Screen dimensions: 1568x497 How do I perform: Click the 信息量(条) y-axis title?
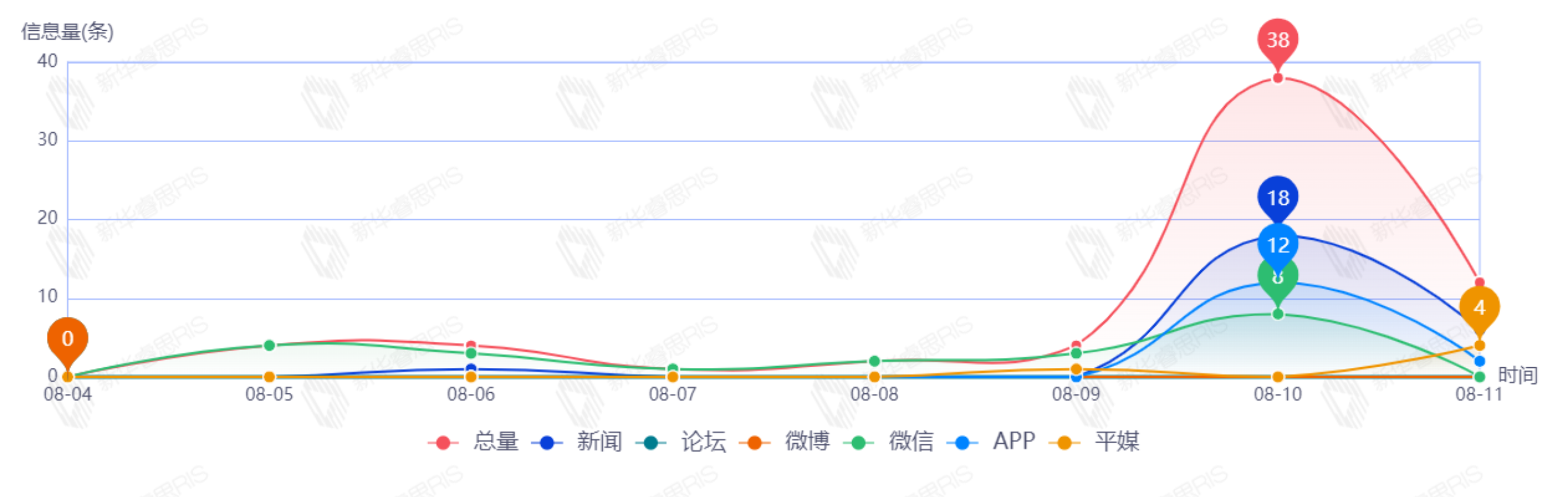(67, 31)
